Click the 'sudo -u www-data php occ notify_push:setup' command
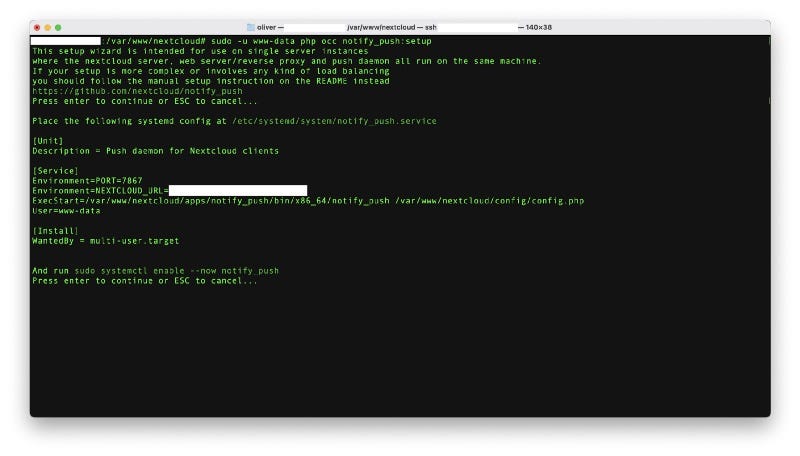800x456 pixels. (321, 41)
